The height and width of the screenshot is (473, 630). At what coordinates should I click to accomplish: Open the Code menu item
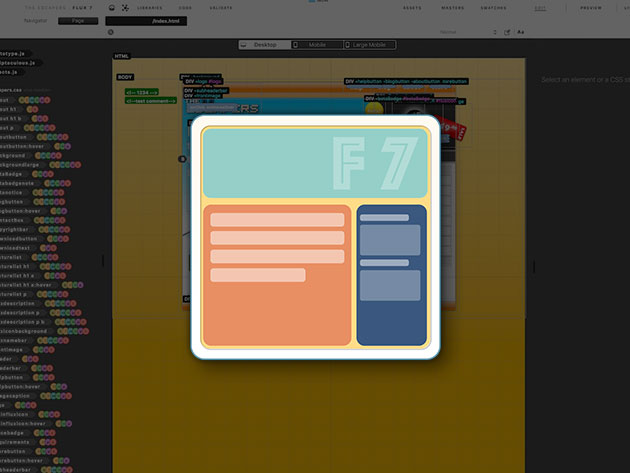pyautogui.click(x=185, y=8)
